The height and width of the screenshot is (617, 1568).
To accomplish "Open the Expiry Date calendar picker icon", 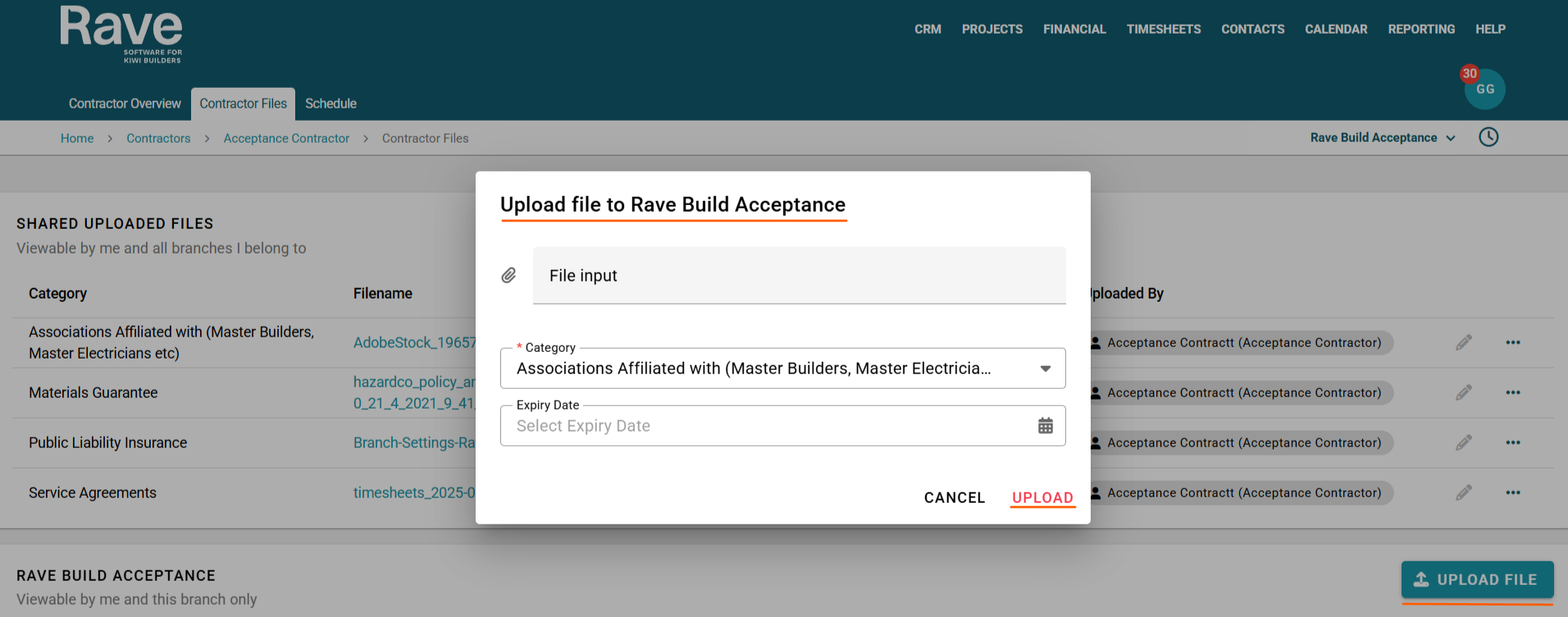I will (1046, 426).
